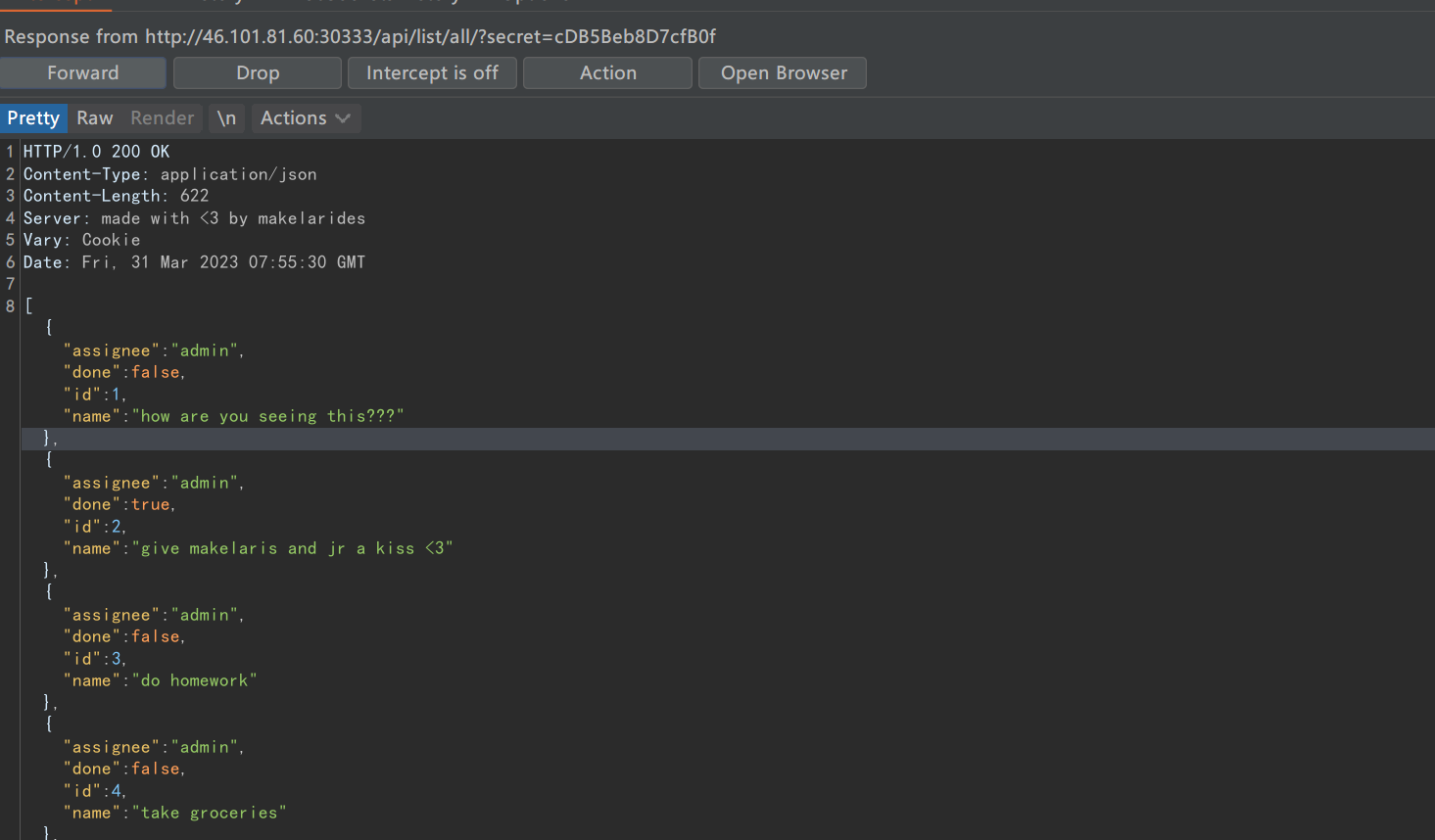
Task: Open the Action menu button
Action: (x=607, y=73)
